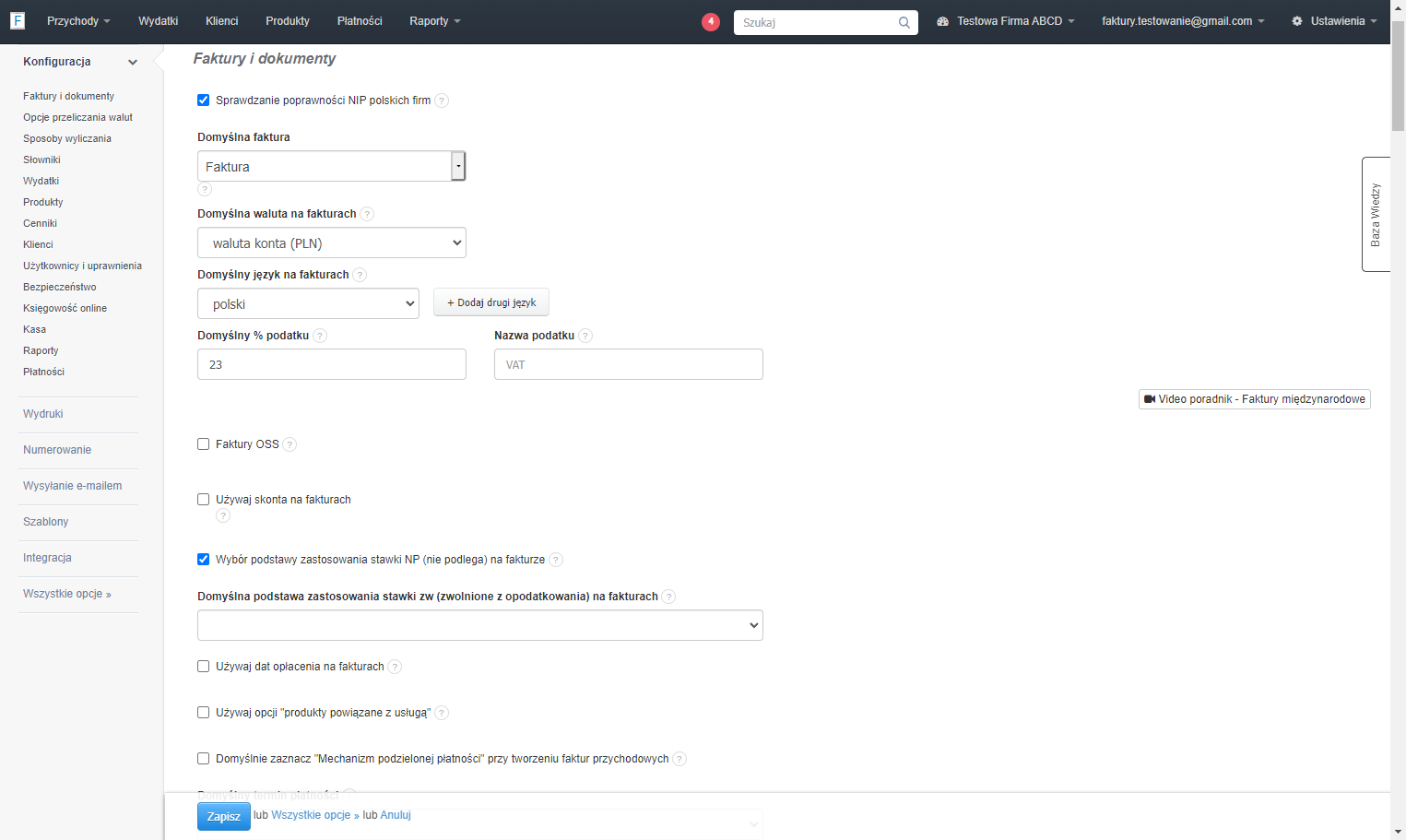Open the Klienci top menu item
This screenshot has height=840, width=1406.
(x=222, y=21)
